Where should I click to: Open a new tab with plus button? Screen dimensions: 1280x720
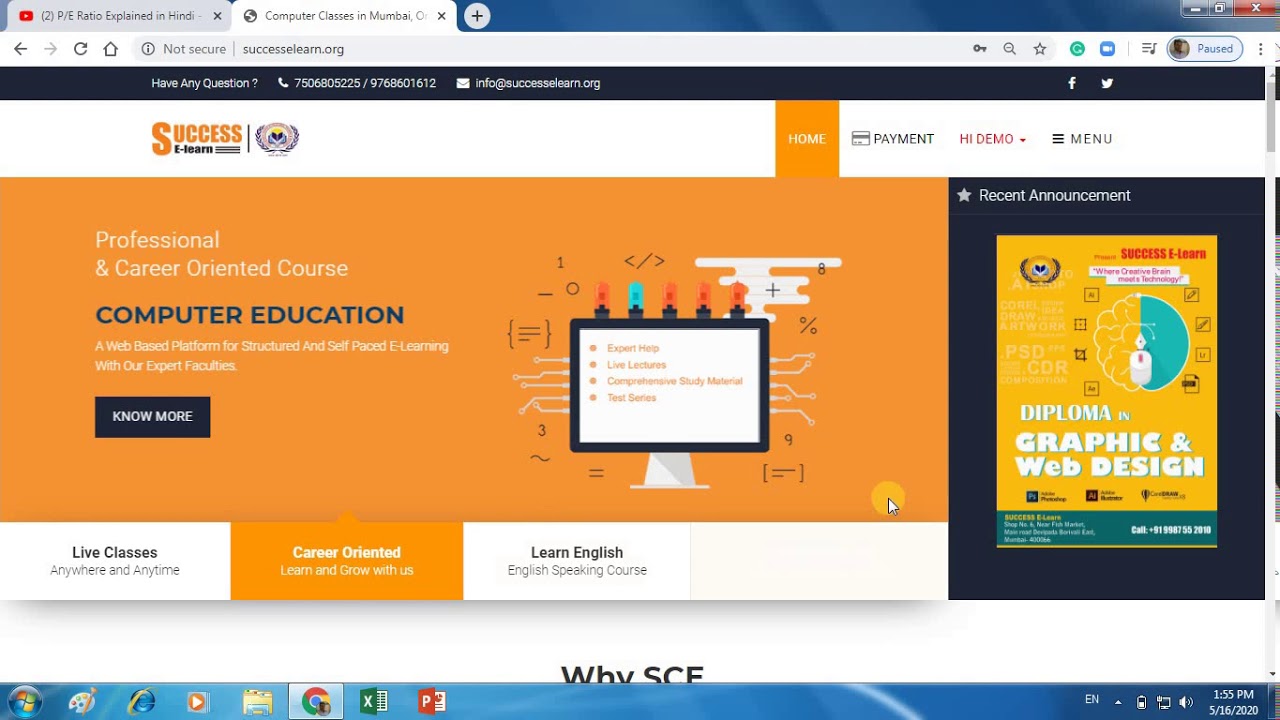coord(477,16)
